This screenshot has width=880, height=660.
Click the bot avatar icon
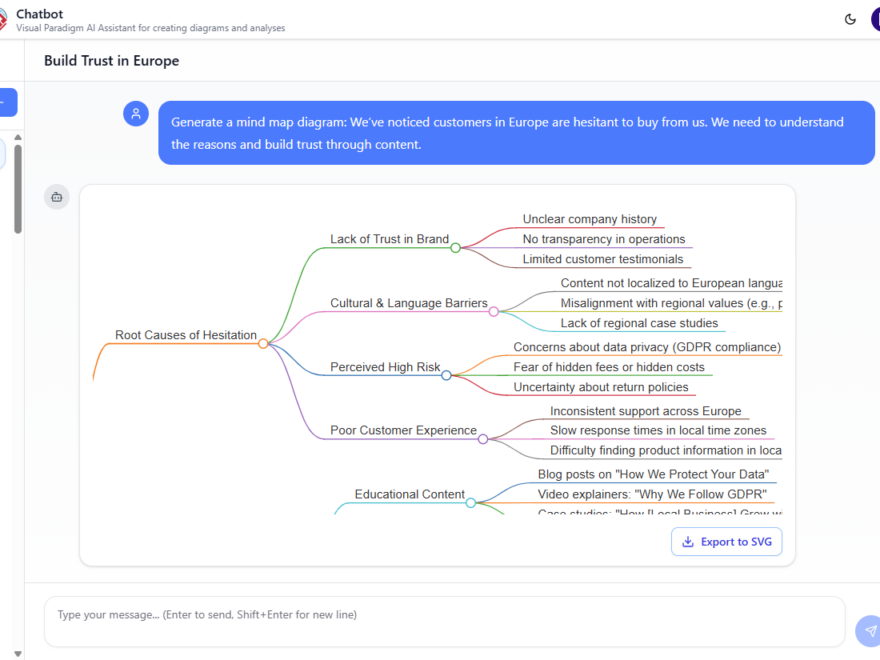(x=57, y=197)
